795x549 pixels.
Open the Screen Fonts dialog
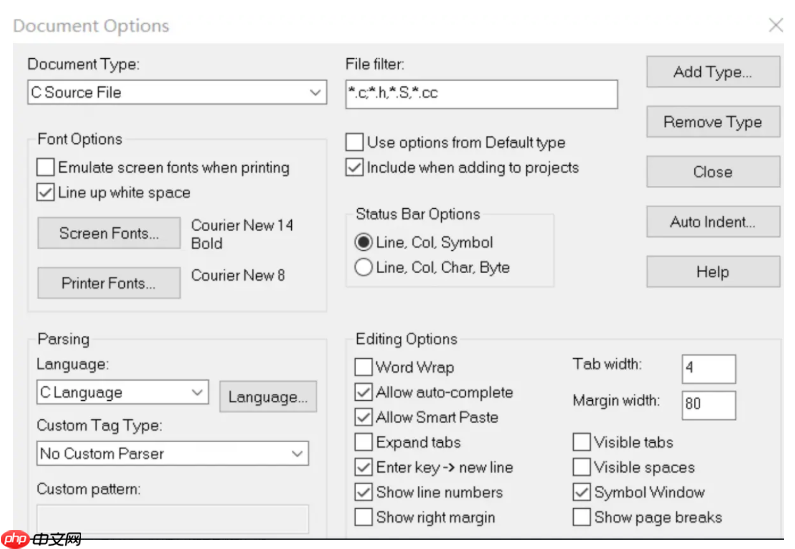[109, 234]
